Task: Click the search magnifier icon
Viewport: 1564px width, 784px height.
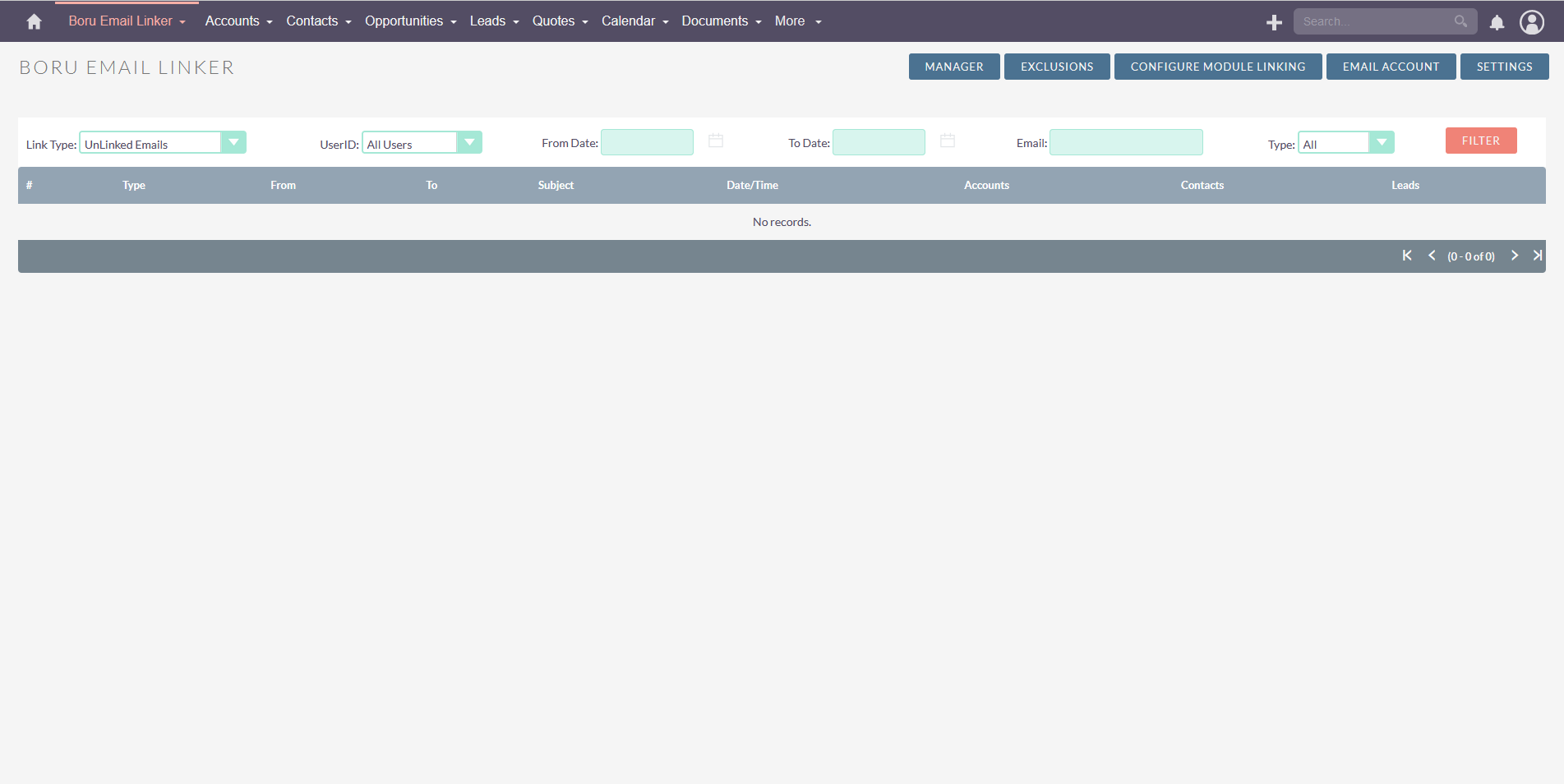Action: [1461, 21]
